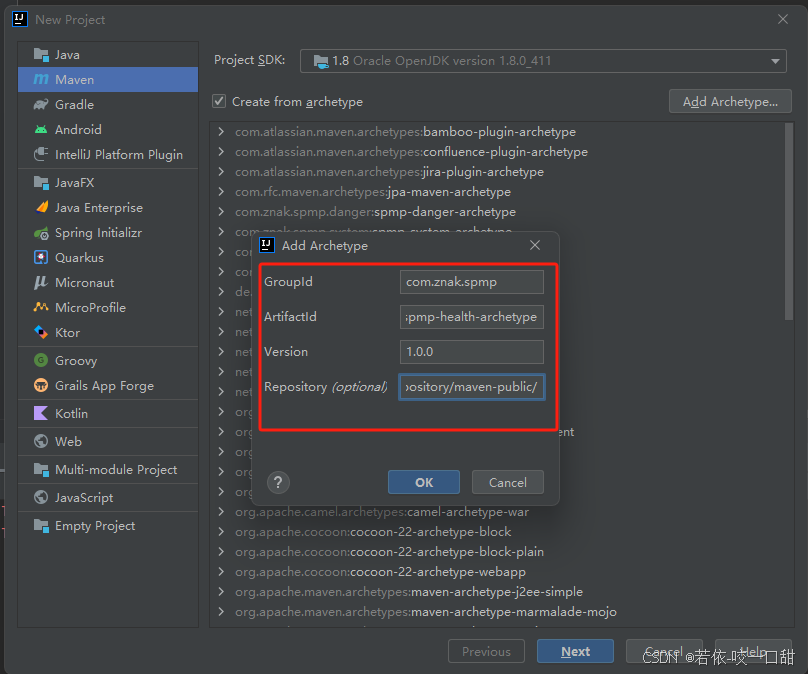Select the Java project type icon
This screenshot has width=808, height=674.
click(41, 55)
